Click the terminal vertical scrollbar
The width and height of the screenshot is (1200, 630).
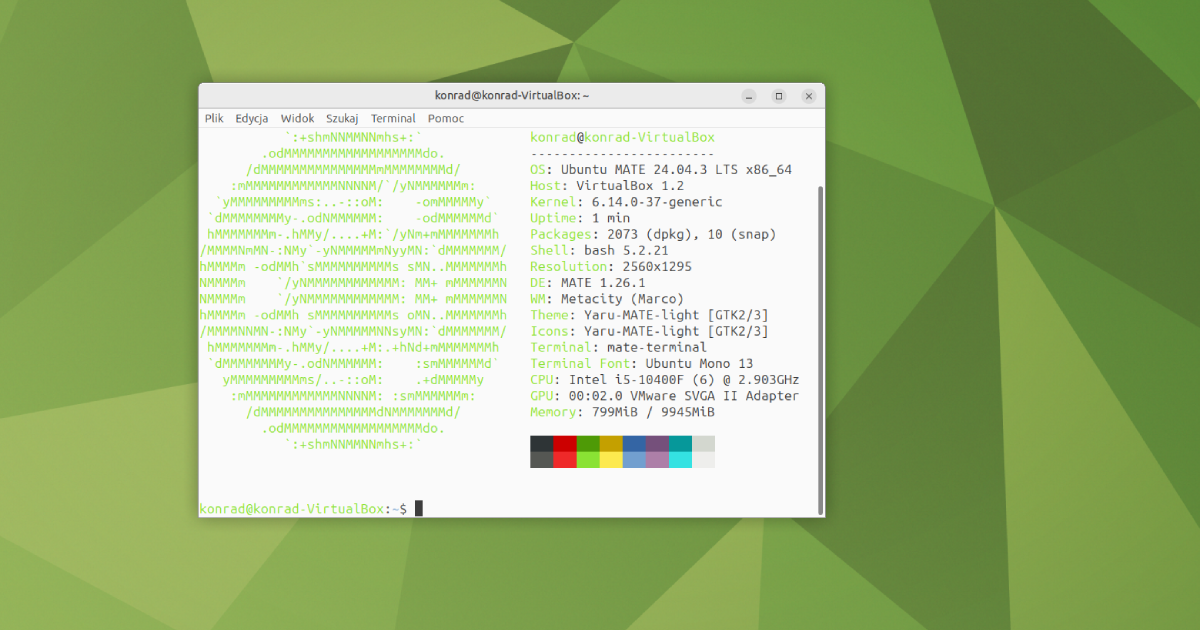pyautogui.click(x=821, y=348)
